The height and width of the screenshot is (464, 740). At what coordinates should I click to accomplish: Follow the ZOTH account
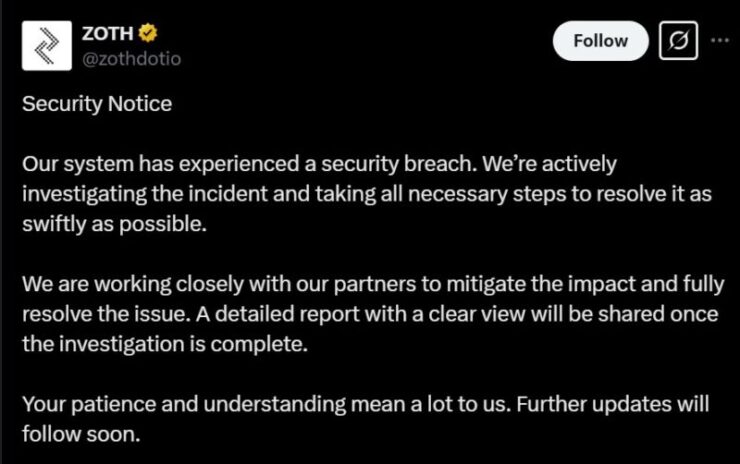point(600,41)
